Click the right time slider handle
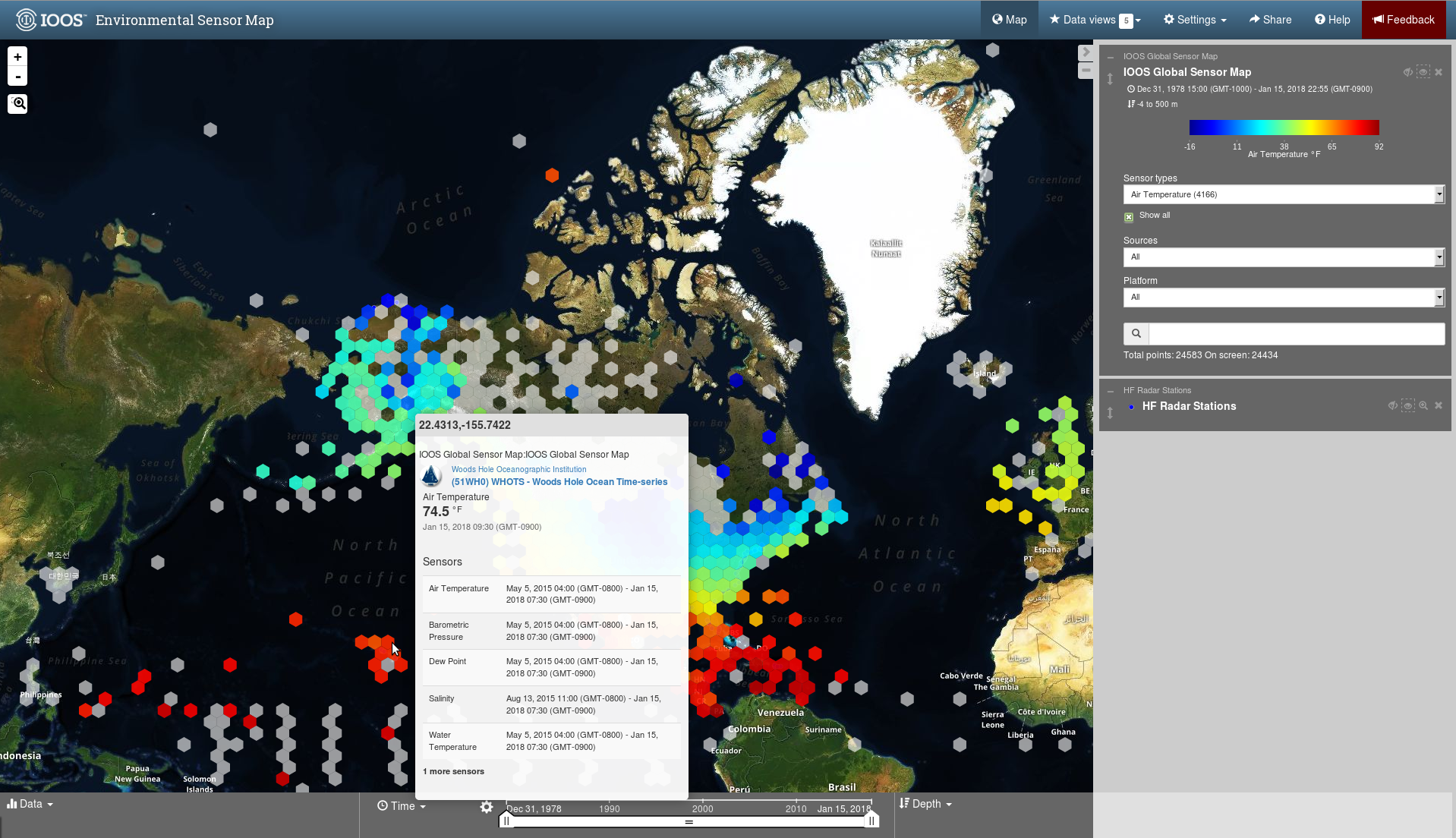This screenshot has width=1456, height=838. point(871,821)
